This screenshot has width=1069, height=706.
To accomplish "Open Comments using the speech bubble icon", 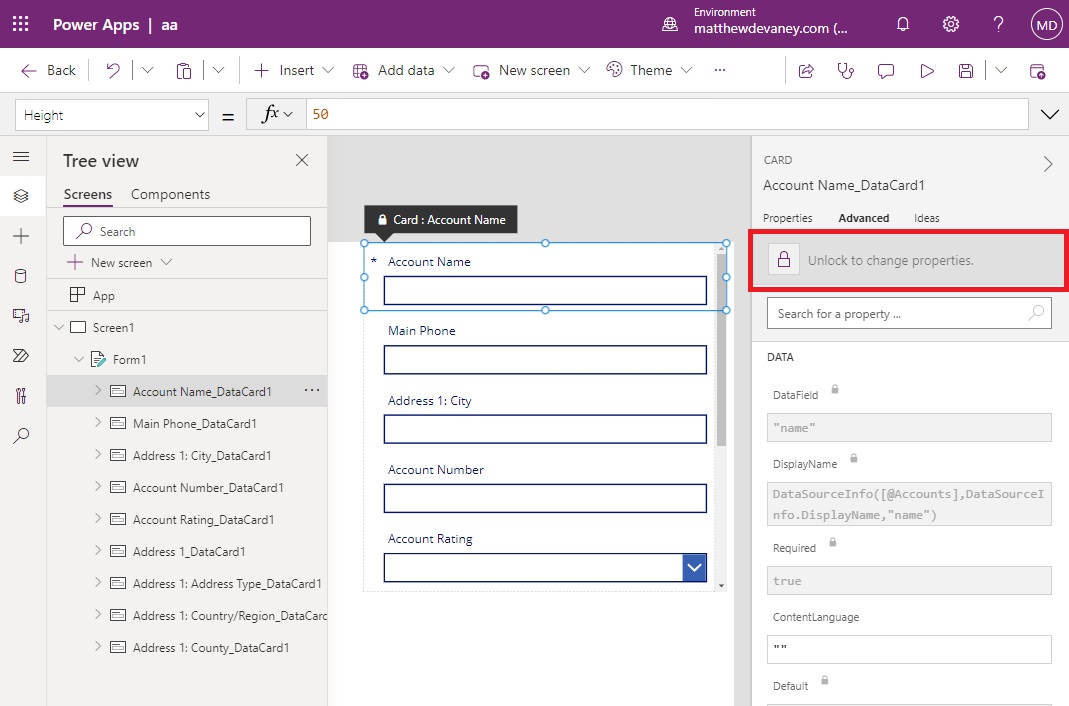I will coord(887,70).
